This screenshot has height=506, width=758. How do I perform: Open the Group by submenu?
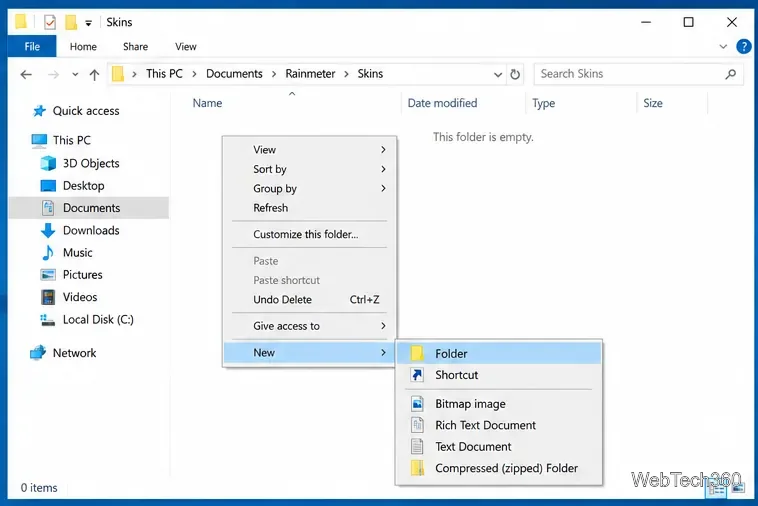(309, 188)
